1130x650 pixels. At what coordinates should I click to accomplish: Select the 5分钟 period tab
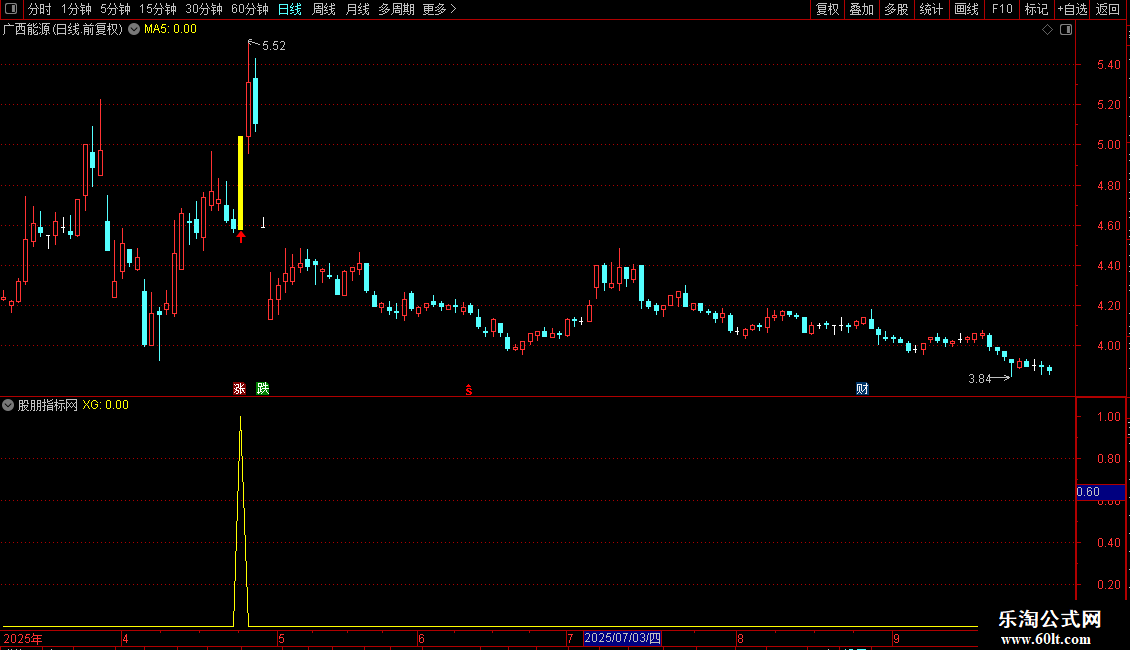(115, 9)
